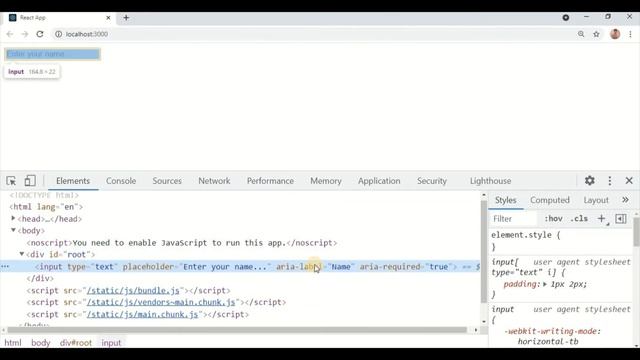Switch to the Elements tab
The width and height of the screenshot is (640, 360).
73,181
